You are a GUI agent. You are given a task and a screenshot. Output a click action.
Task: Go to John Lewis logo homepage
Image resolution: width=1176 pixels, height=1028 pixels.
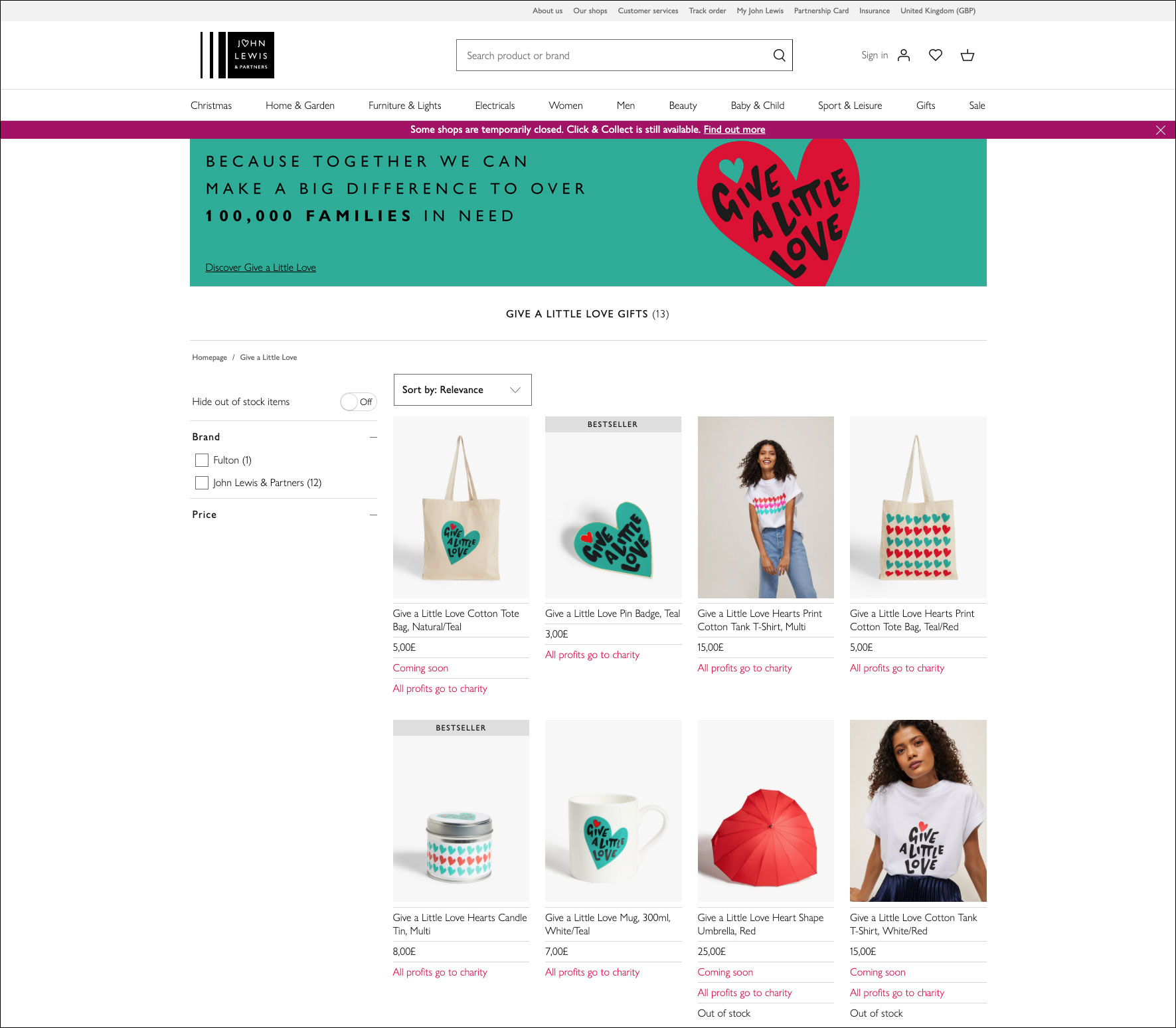coord(237,55)
